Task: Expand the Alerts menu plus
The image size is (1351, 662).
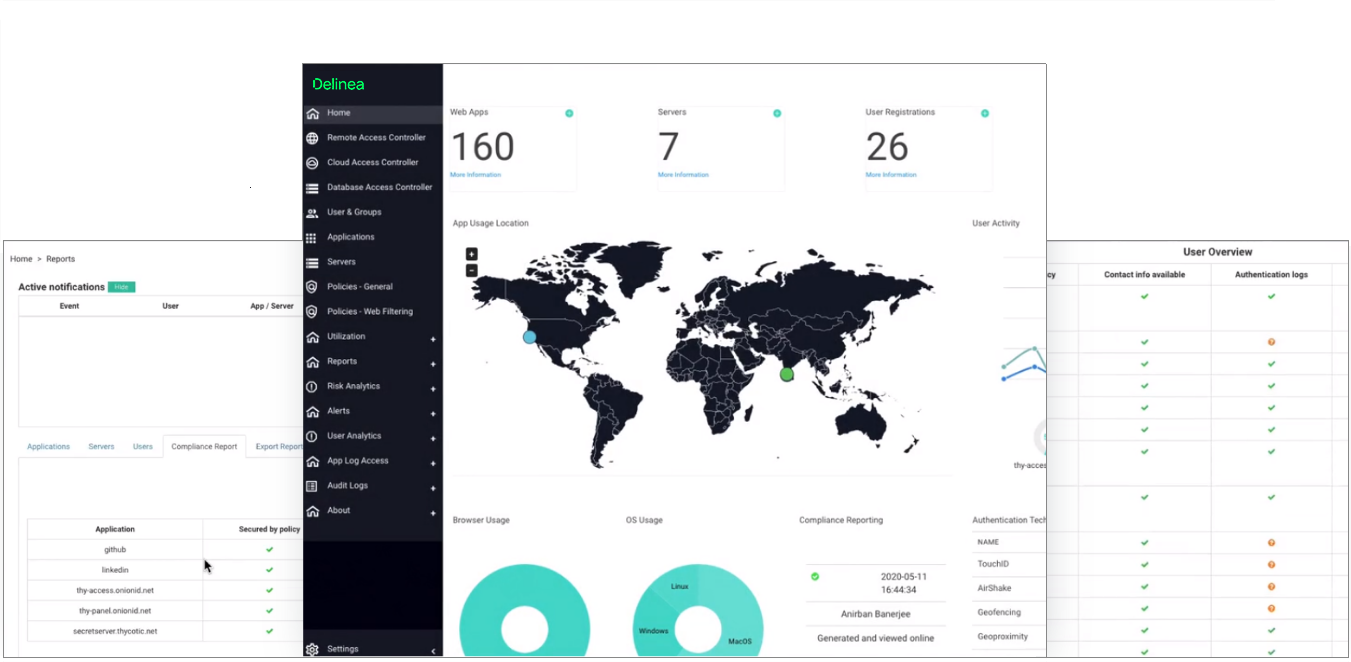Action: [x=433, y=415]
